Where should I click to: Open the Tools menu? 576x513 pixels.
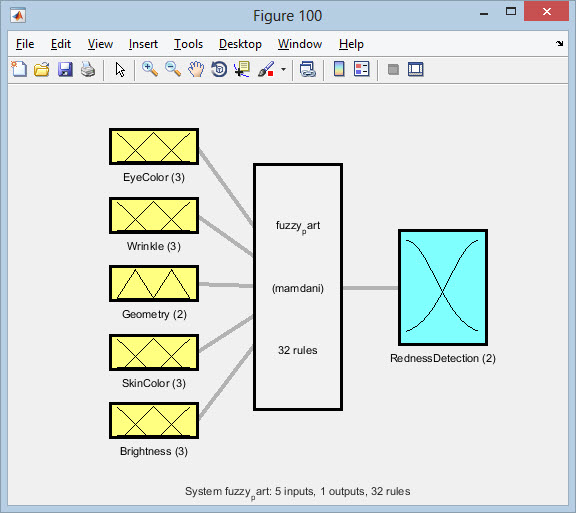pyautogui.click(x=188, y=44)
